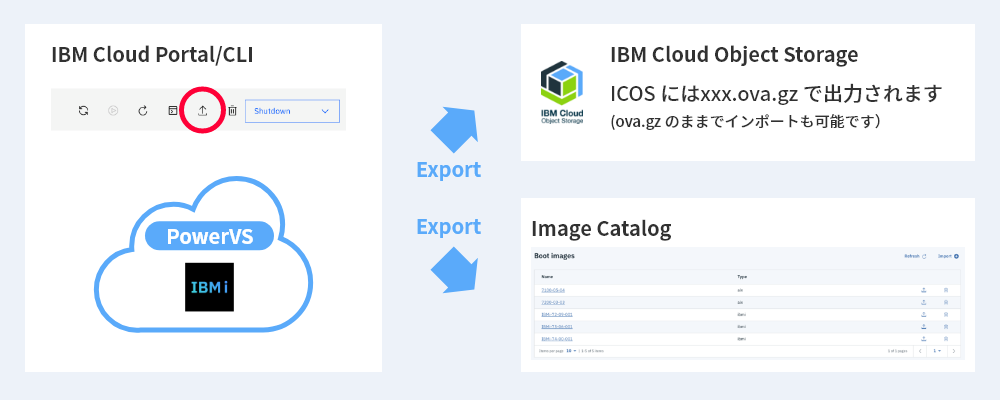The image size is (1000, 400).
Task: Go to the previous page arrow
Action: (x=922, y=351)
